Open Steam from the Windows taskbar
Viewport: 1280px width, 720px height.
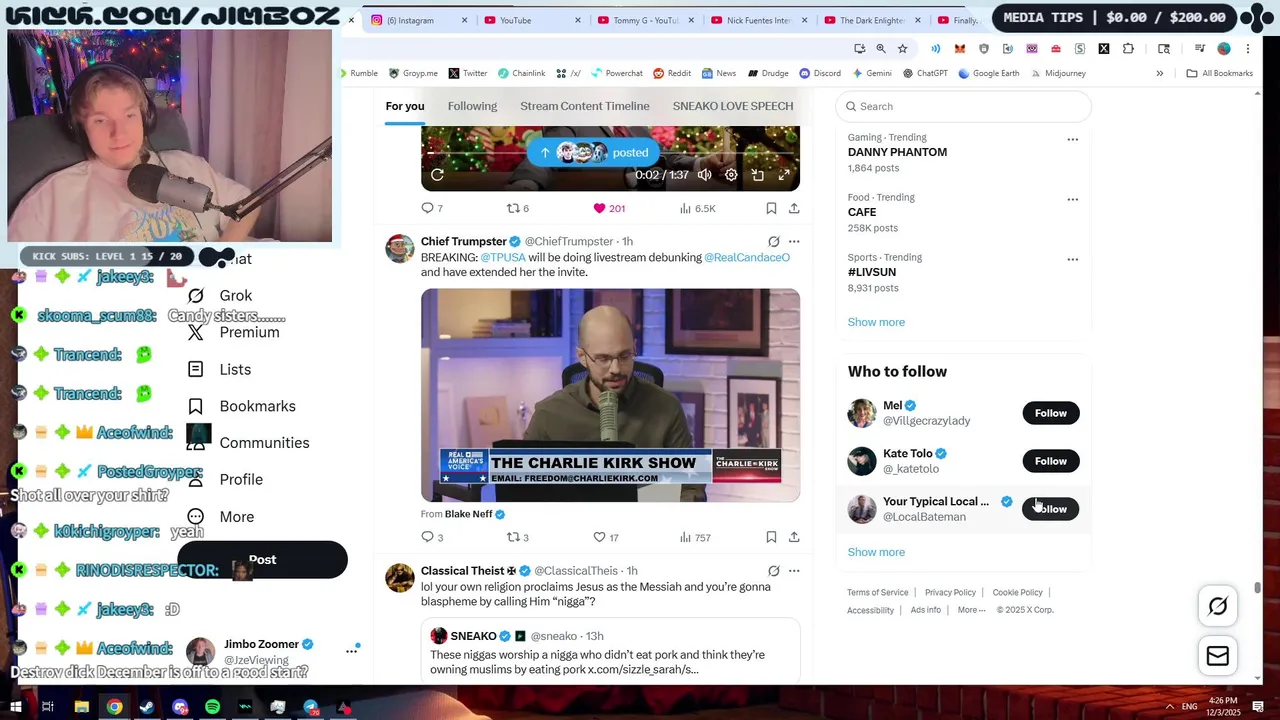147,707
